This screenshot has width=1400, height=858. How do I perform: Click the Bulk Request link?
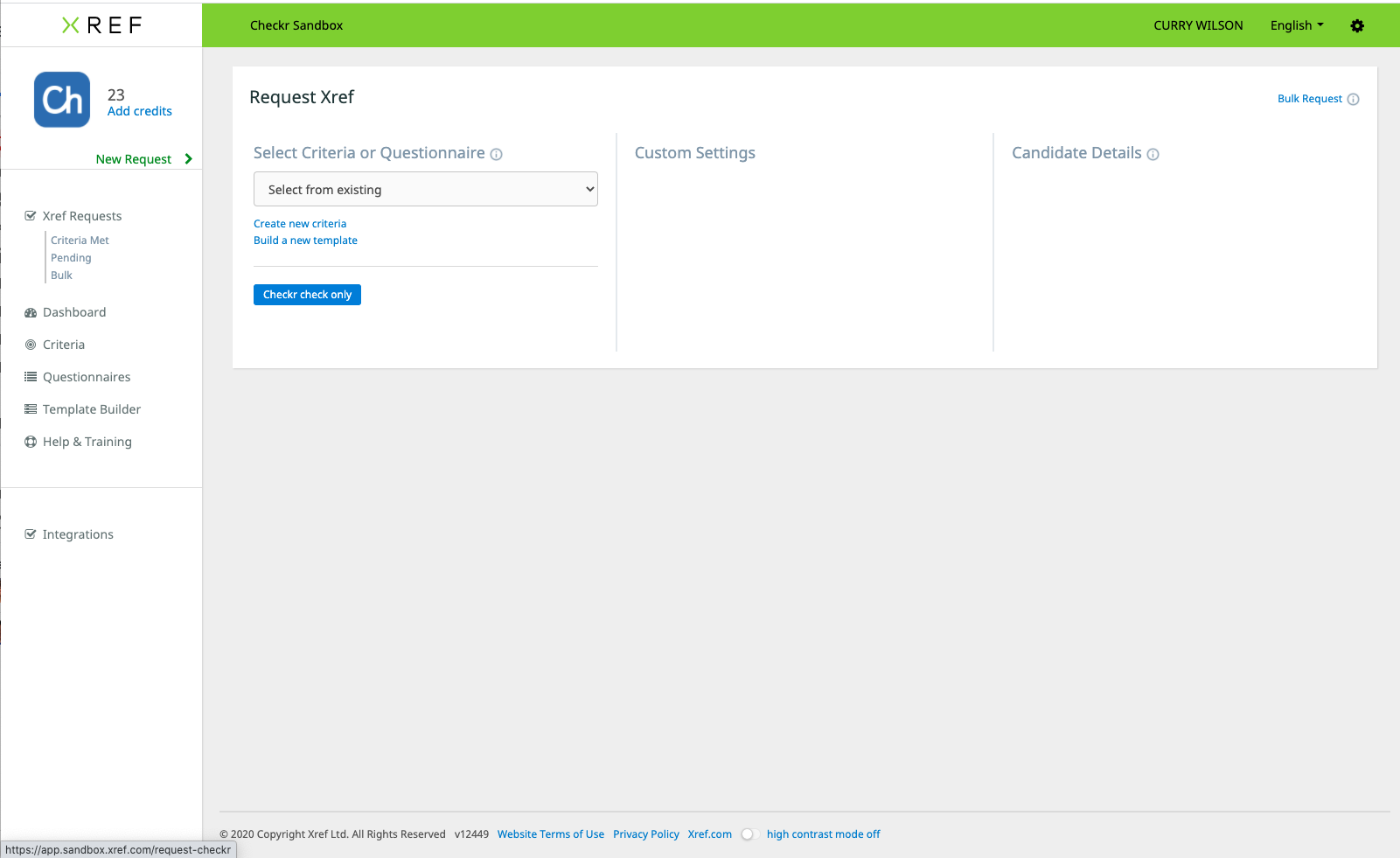coord(1309,99)
